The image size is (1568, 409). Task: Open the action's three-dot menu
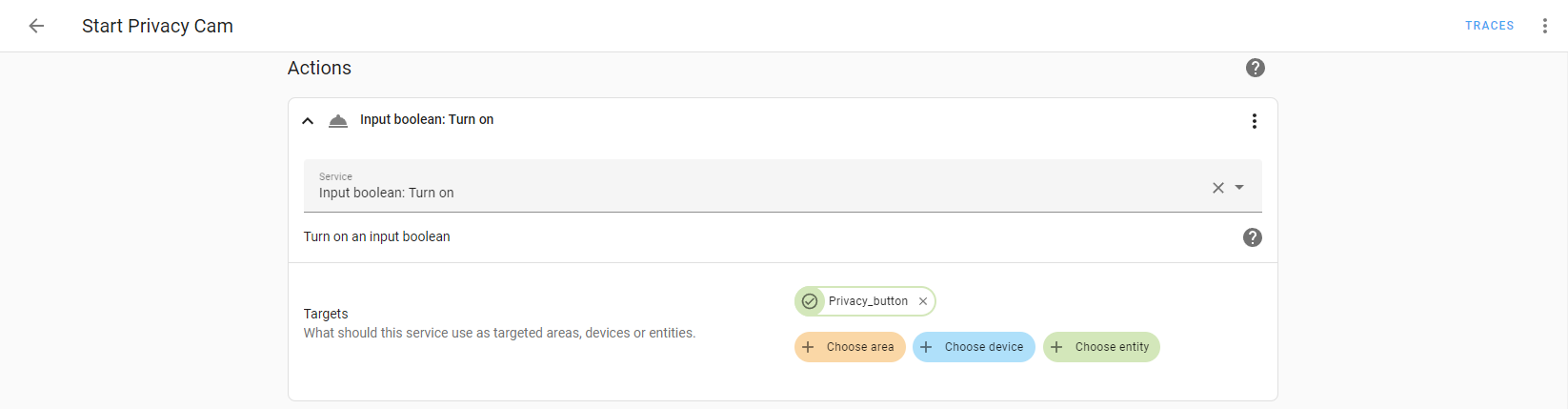(1254, 121)
